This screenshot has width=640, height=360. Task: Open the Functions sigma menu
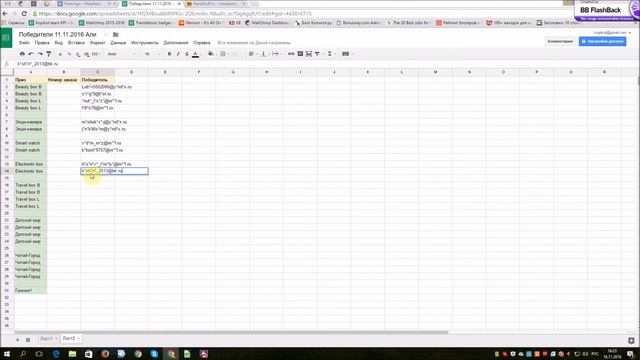point(331,54)
